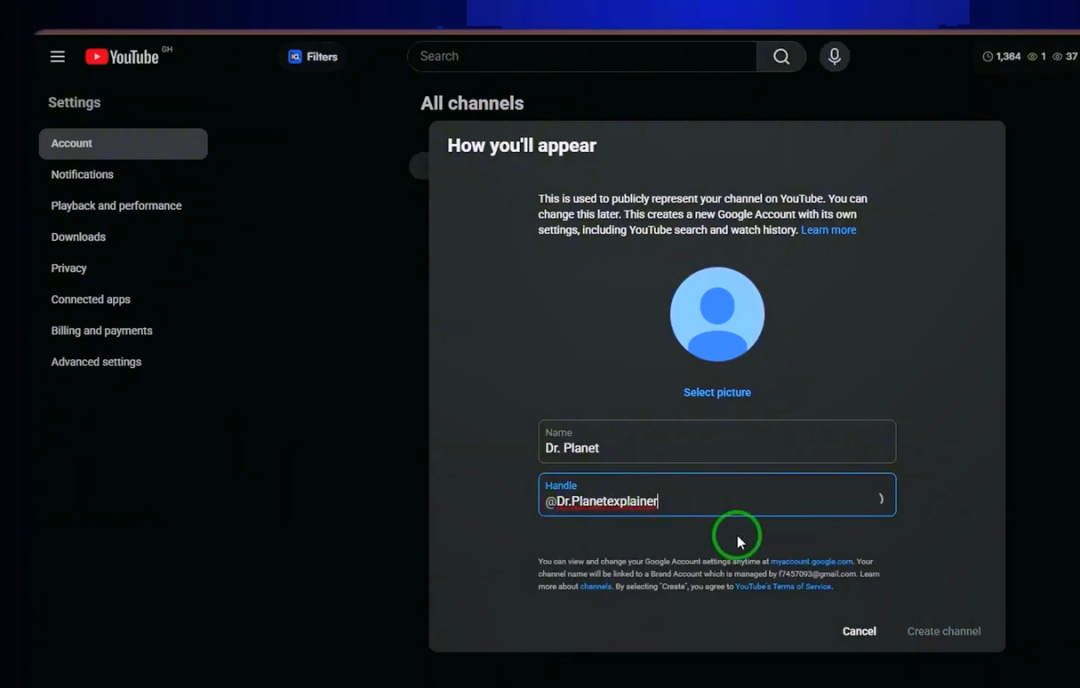
Task: Cancel the channel creation dialog
Action: 859,631
